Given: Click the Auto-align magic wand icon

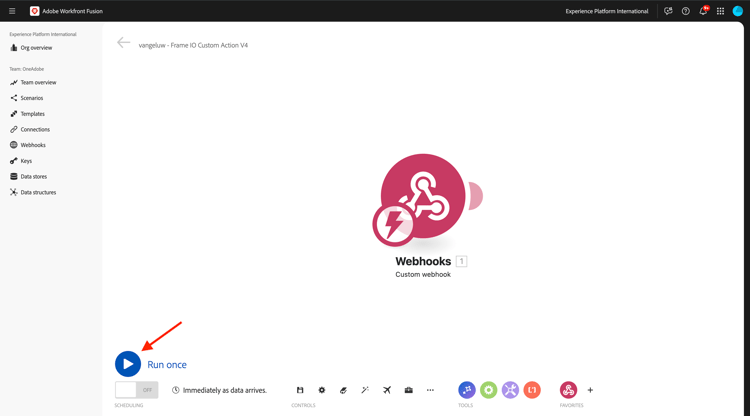Looking at the screenshot, I should (365, 390).
